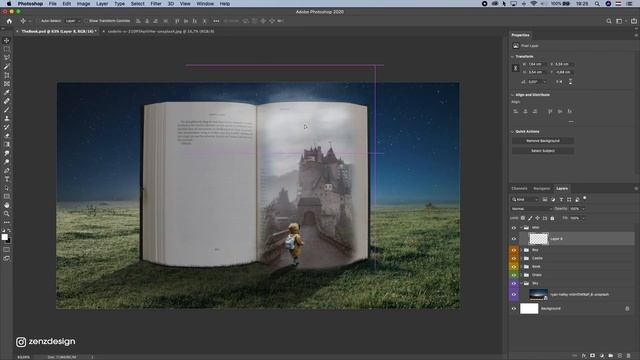
Task: Click the Create new group folder icon
Action: 611,356
